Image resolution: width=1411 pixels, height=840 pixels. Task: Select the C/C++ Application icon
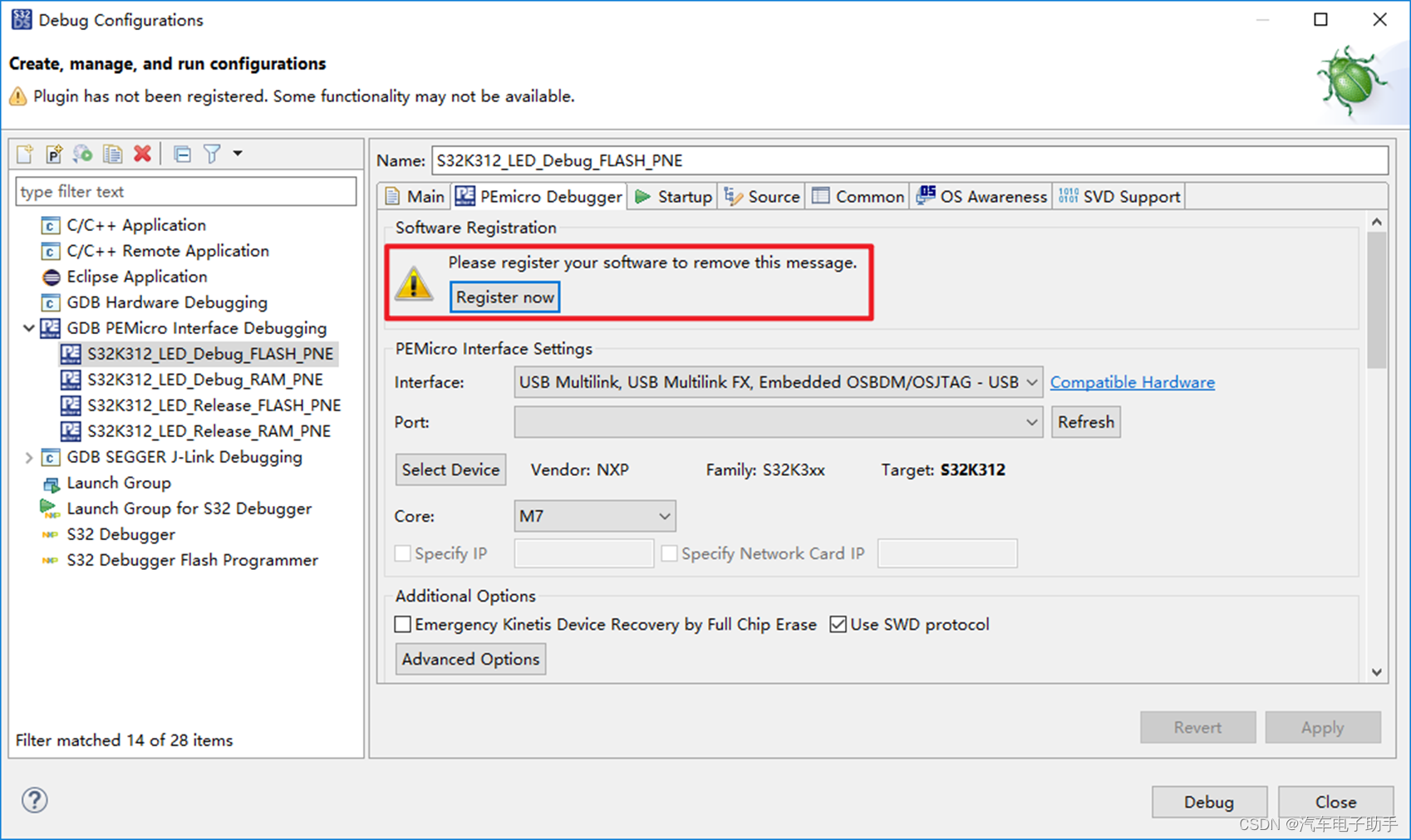pyautogui.click(x=51, y=225)
